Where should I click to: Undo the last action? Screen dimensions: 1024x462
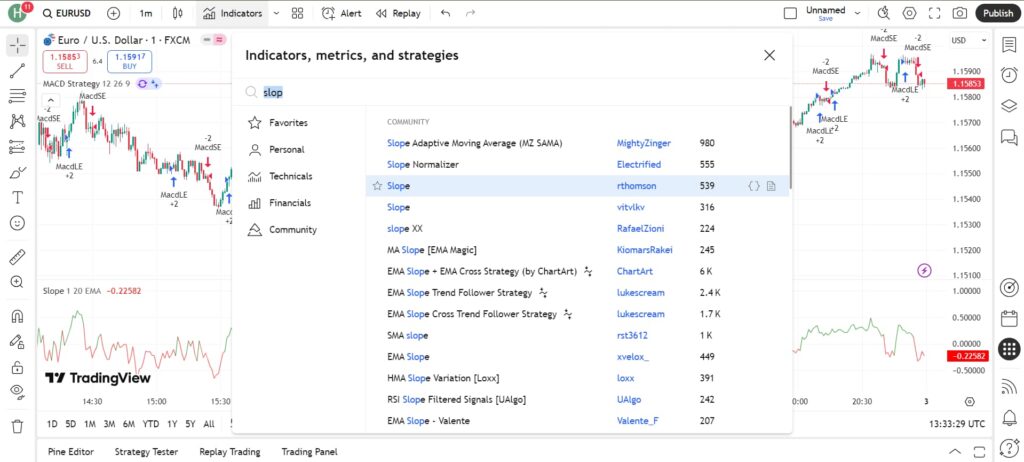pyautogui.click(x=445, y=13)
